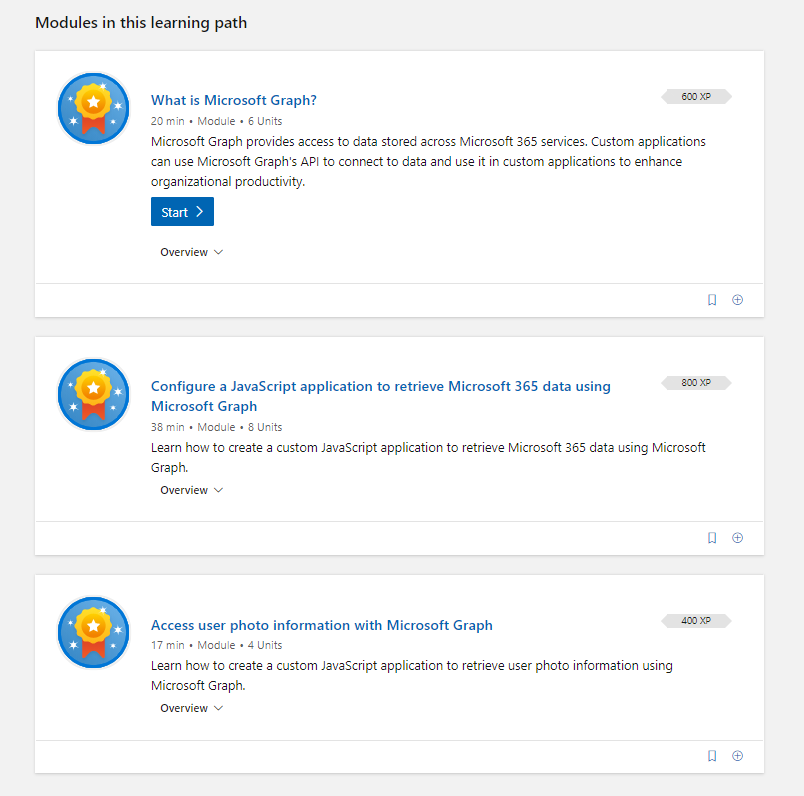Add What is Microsoft Graph to collection
Image resolution: width=804 pixels, height=796 pixels.
click(x=737, y=300)
